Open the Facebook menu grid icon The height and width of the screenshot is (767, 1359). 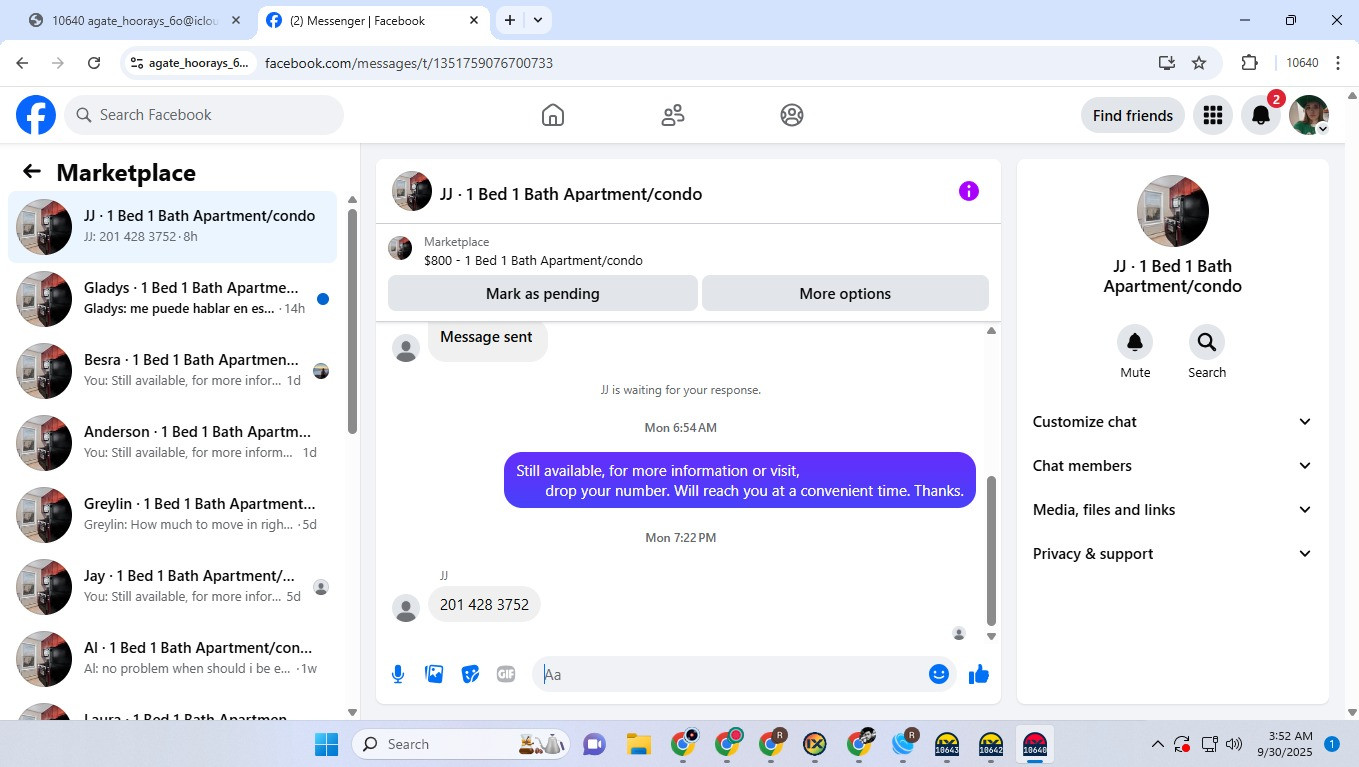tap(1213, 116)
